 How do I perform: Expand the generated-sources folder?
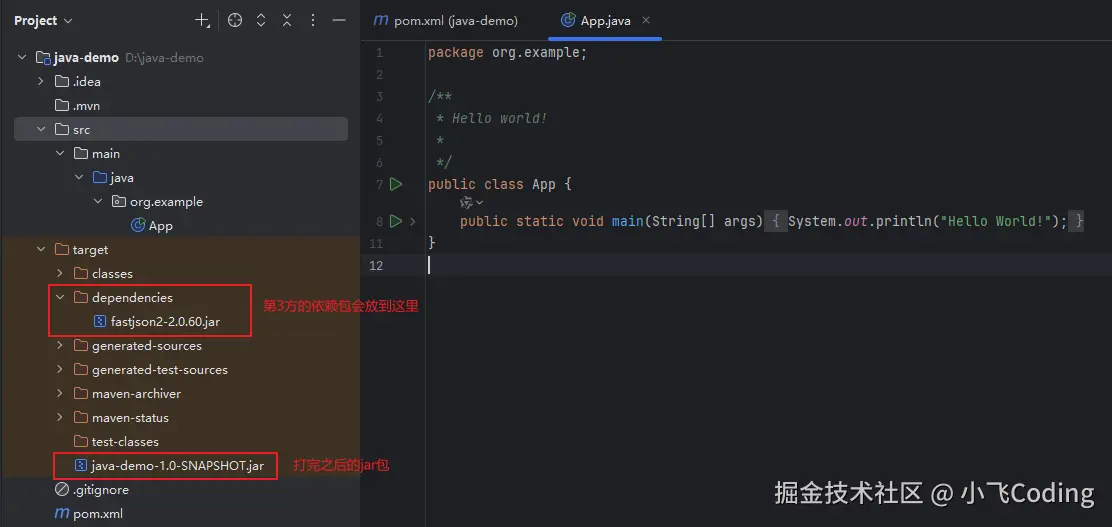[x=60, y=346]
